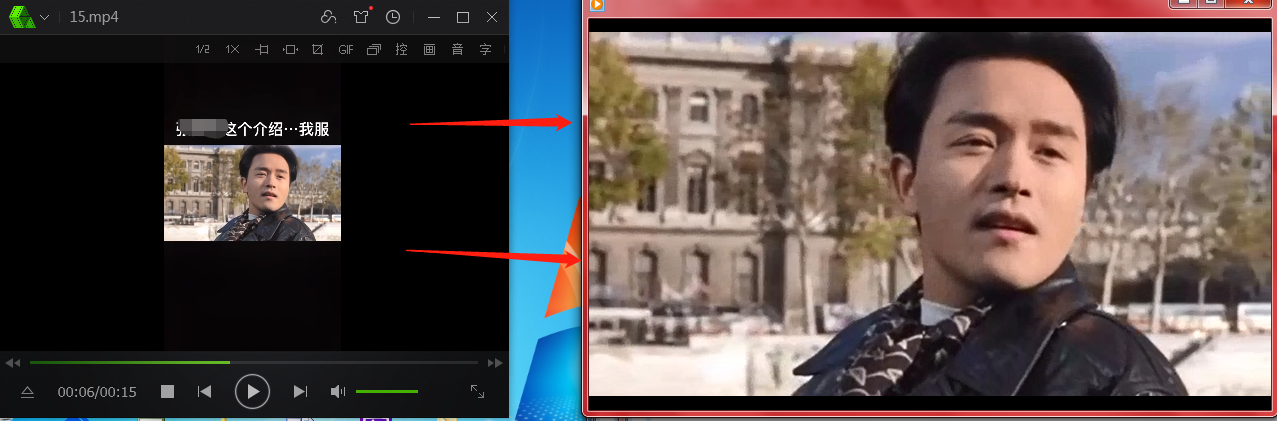
Task: Open the 字 subtitle settings panel
Action: (486, 49)
